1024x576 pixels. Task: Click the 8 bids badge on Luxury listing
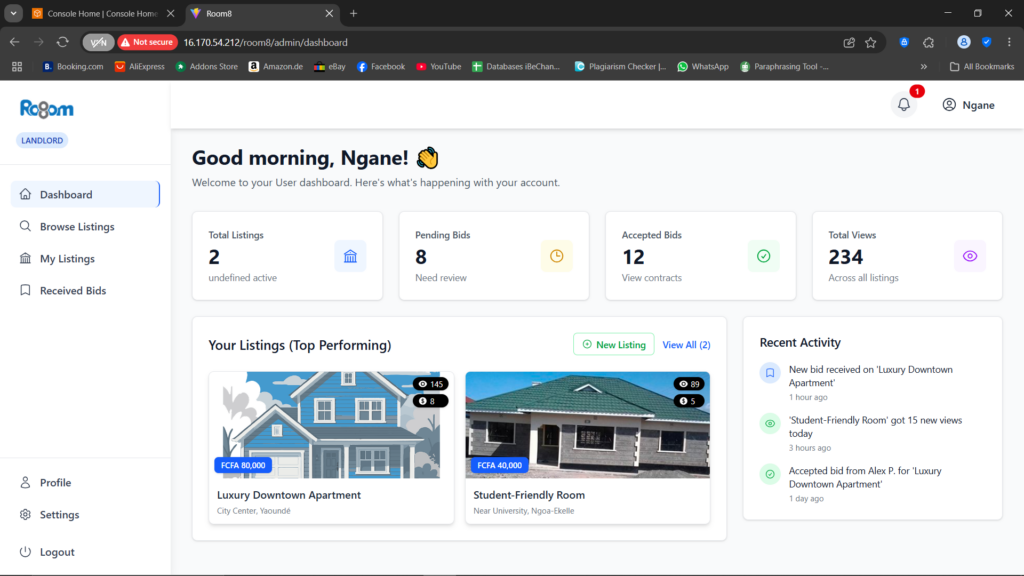[431, 401]
